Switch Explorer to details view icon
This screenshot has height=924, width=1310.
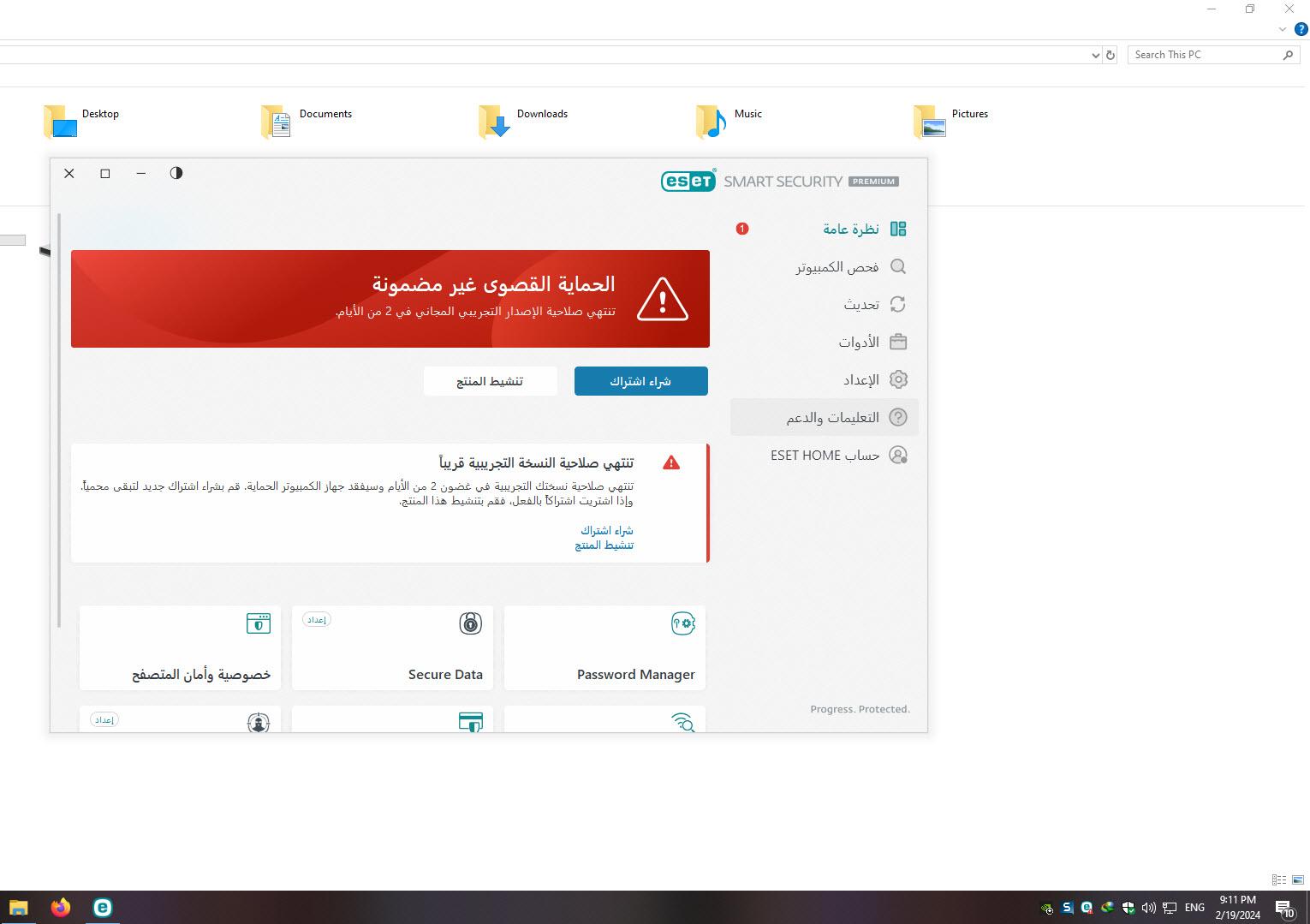(x=1279, y=879)
